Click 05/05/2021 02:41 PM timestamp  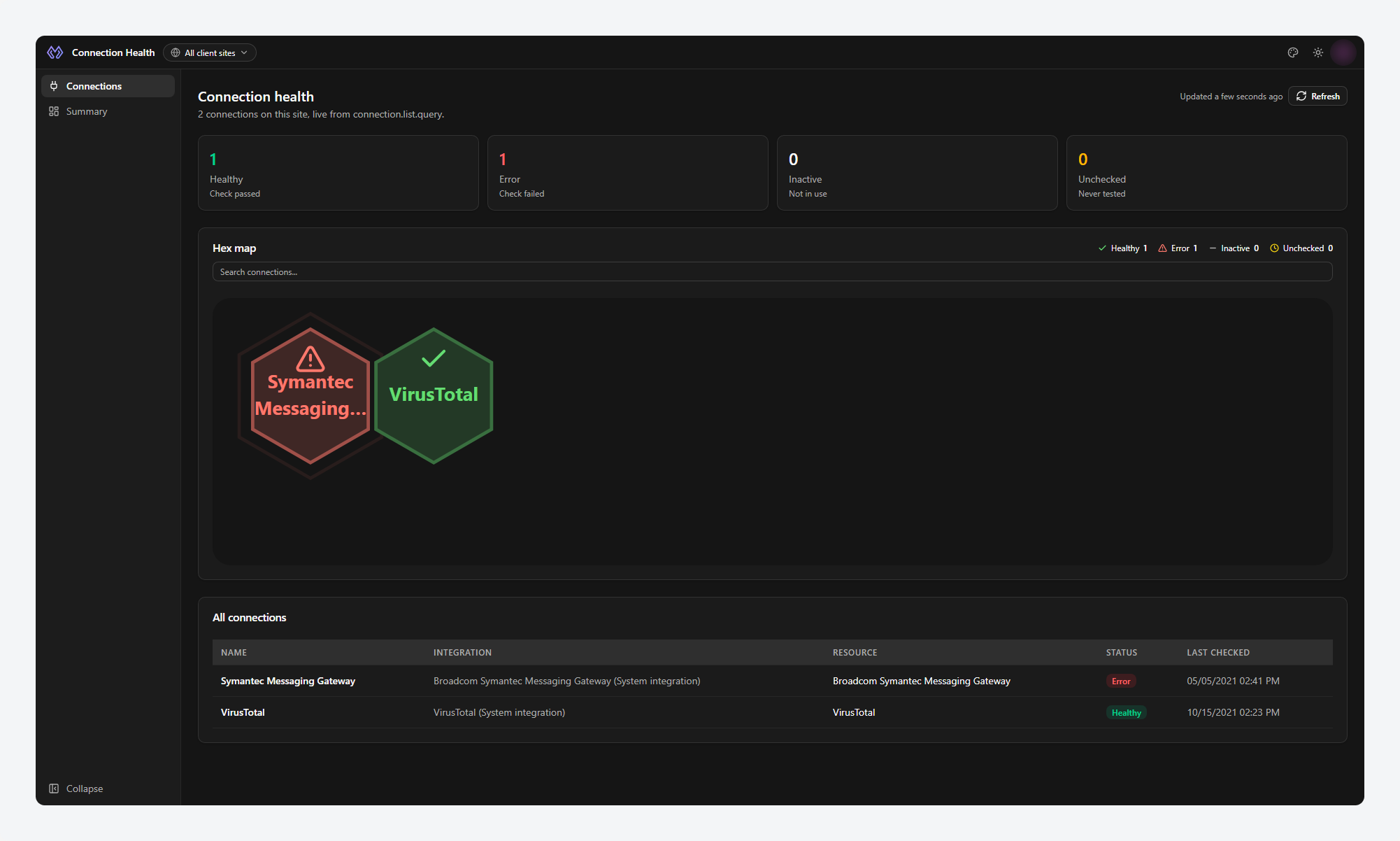click(x=1233, y=681)
